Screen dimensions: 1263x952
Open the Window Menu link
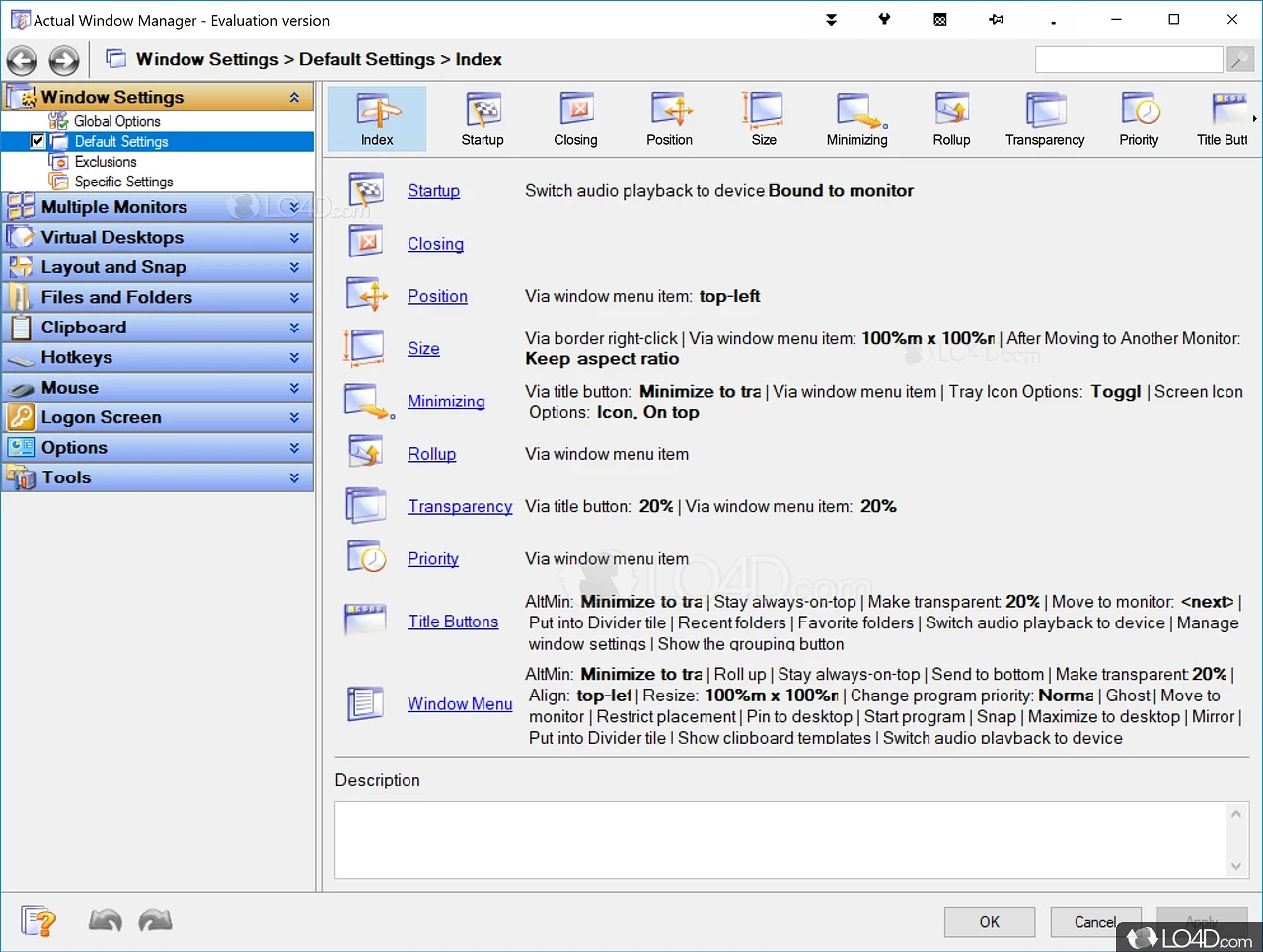click(460, 703)
